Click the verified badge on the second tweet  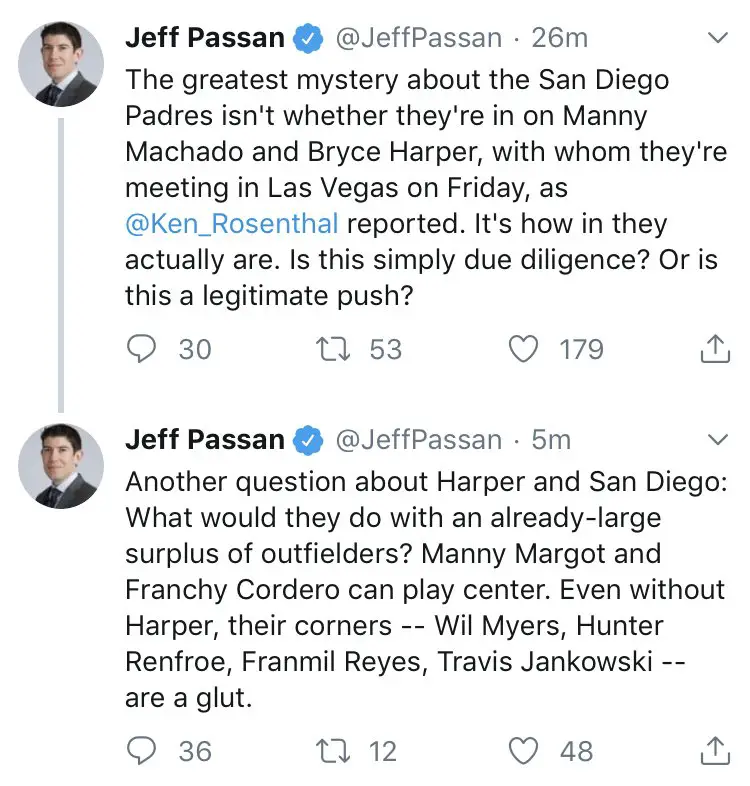click(x=308, y=441)
